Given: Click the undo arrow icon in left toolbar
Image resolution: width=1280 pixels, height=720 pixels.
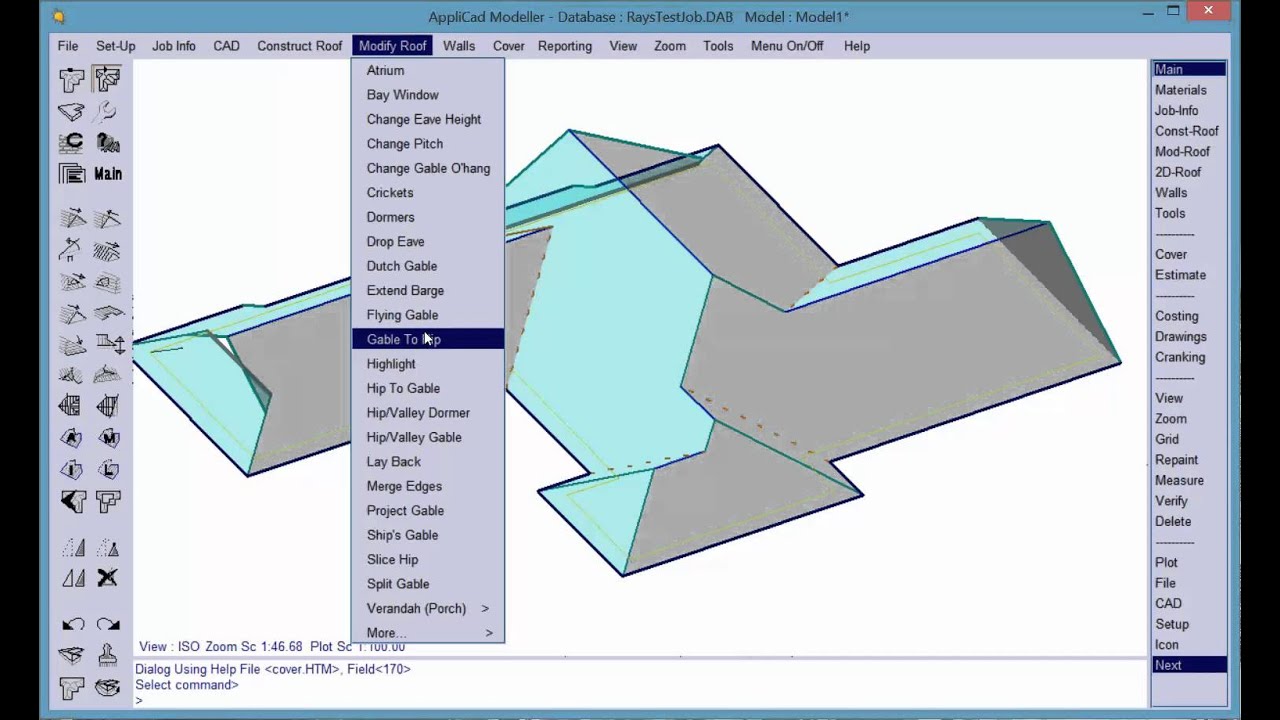Looking at the screenshot, I should (72, 625).
